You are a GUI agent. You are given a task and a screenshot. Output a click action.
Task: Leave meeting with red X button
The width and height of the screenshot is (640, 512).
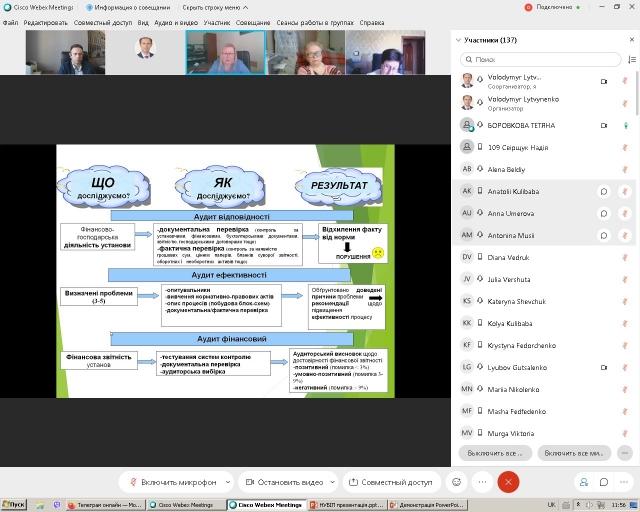pyautogui.click(x=508, y=482)
